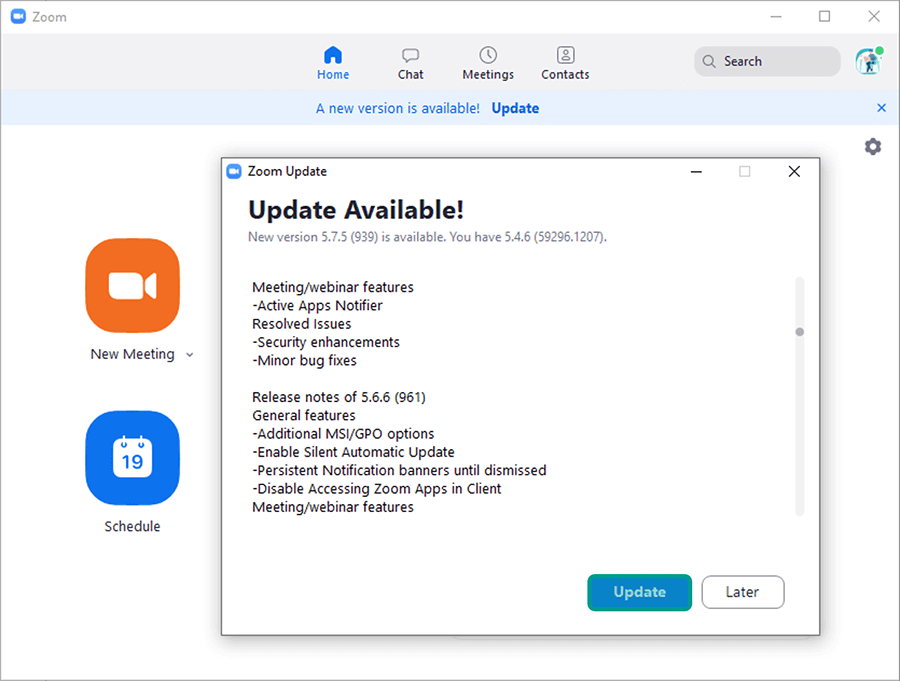Click the release notes scrollbar thumb
Image resolution: width=900 pixels, height=681 pixels.
799,331
